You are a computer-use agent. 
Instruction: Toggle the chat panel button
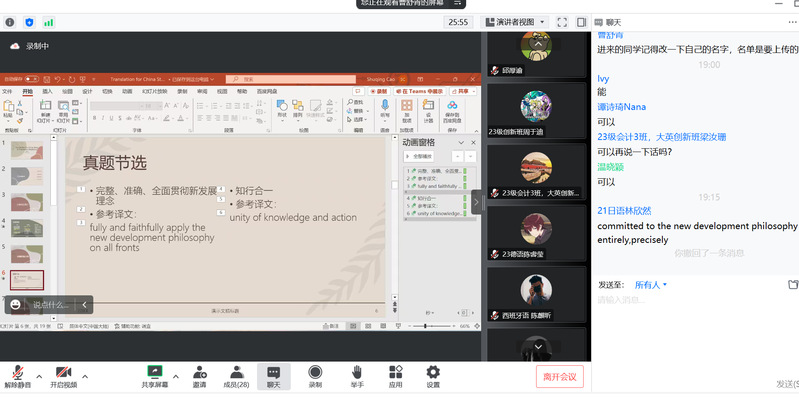tap(274, 376)
